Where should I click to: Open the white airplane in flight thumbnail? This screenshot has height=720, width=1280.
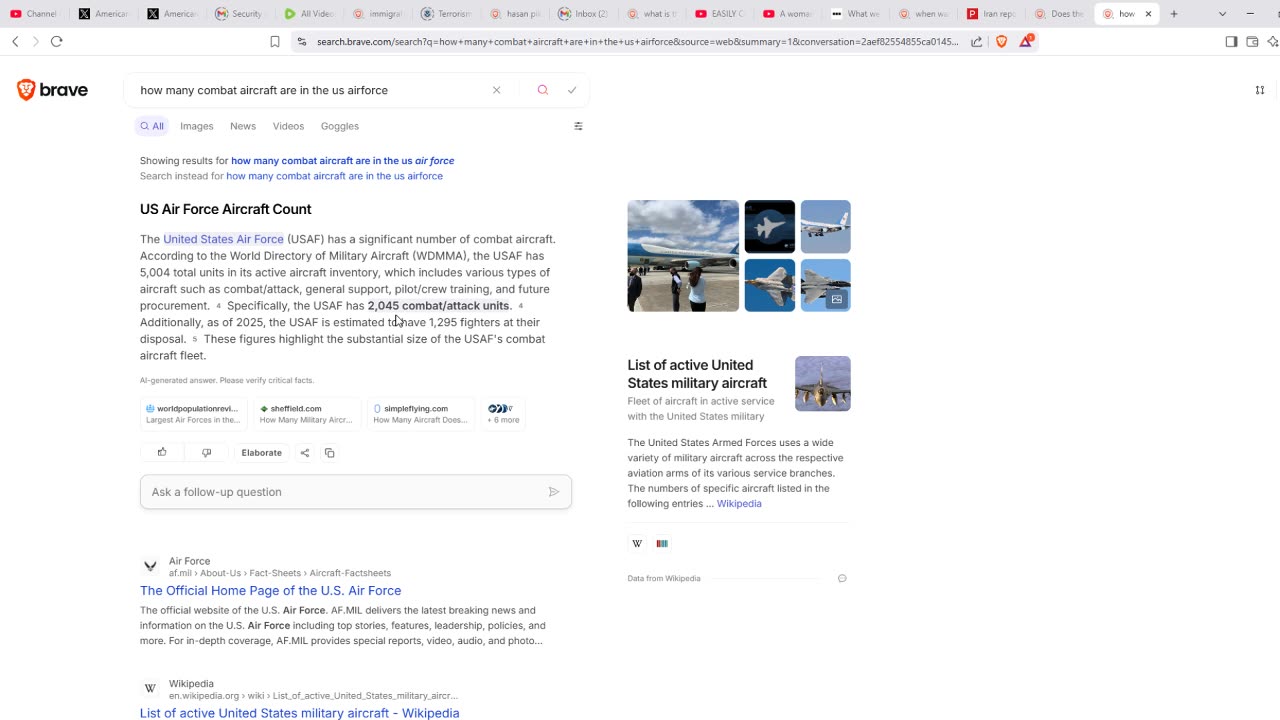click(826, 227)
